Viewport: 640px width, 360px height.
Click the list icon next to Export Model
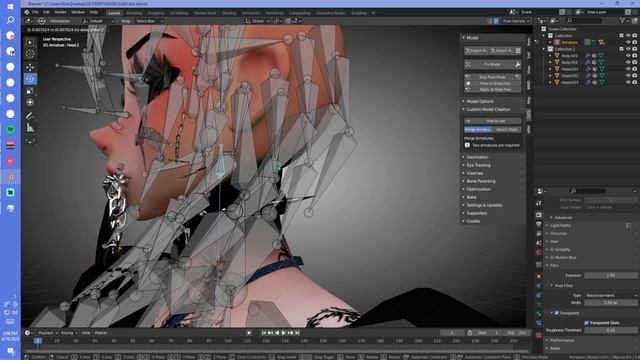(518, 51)
